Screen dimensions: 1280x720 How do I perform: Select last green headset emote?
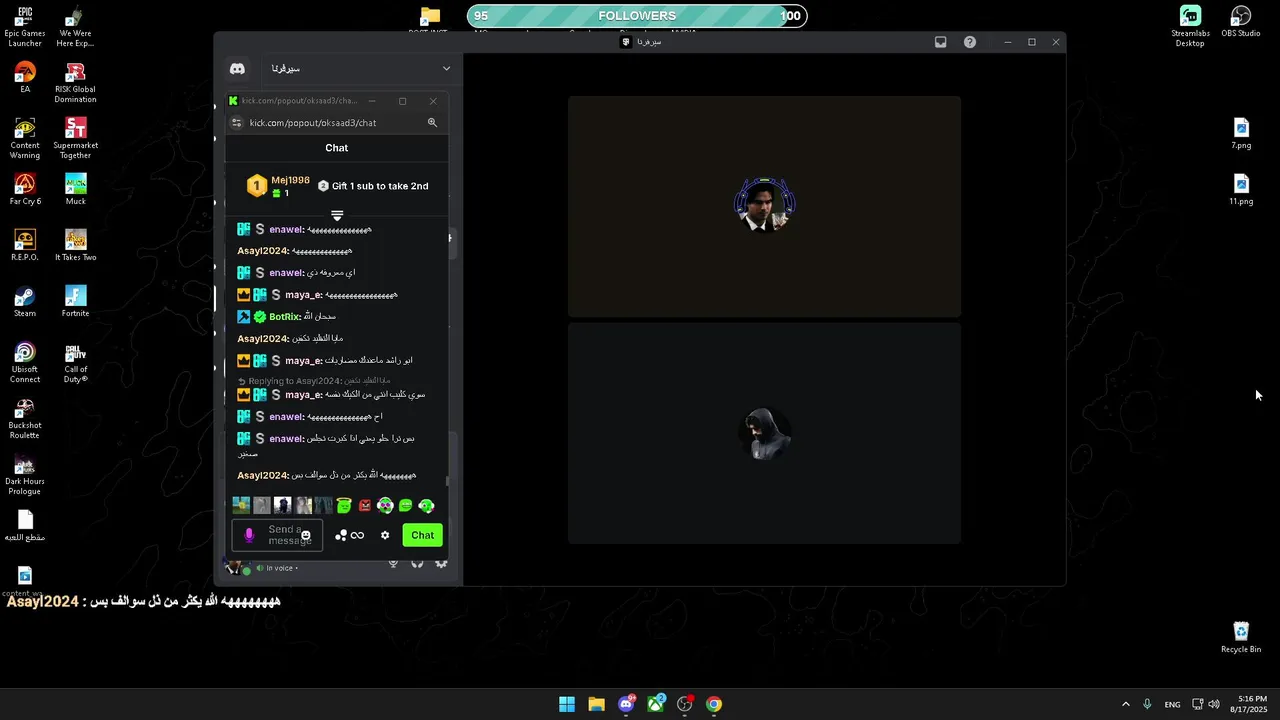click(427, 506)
